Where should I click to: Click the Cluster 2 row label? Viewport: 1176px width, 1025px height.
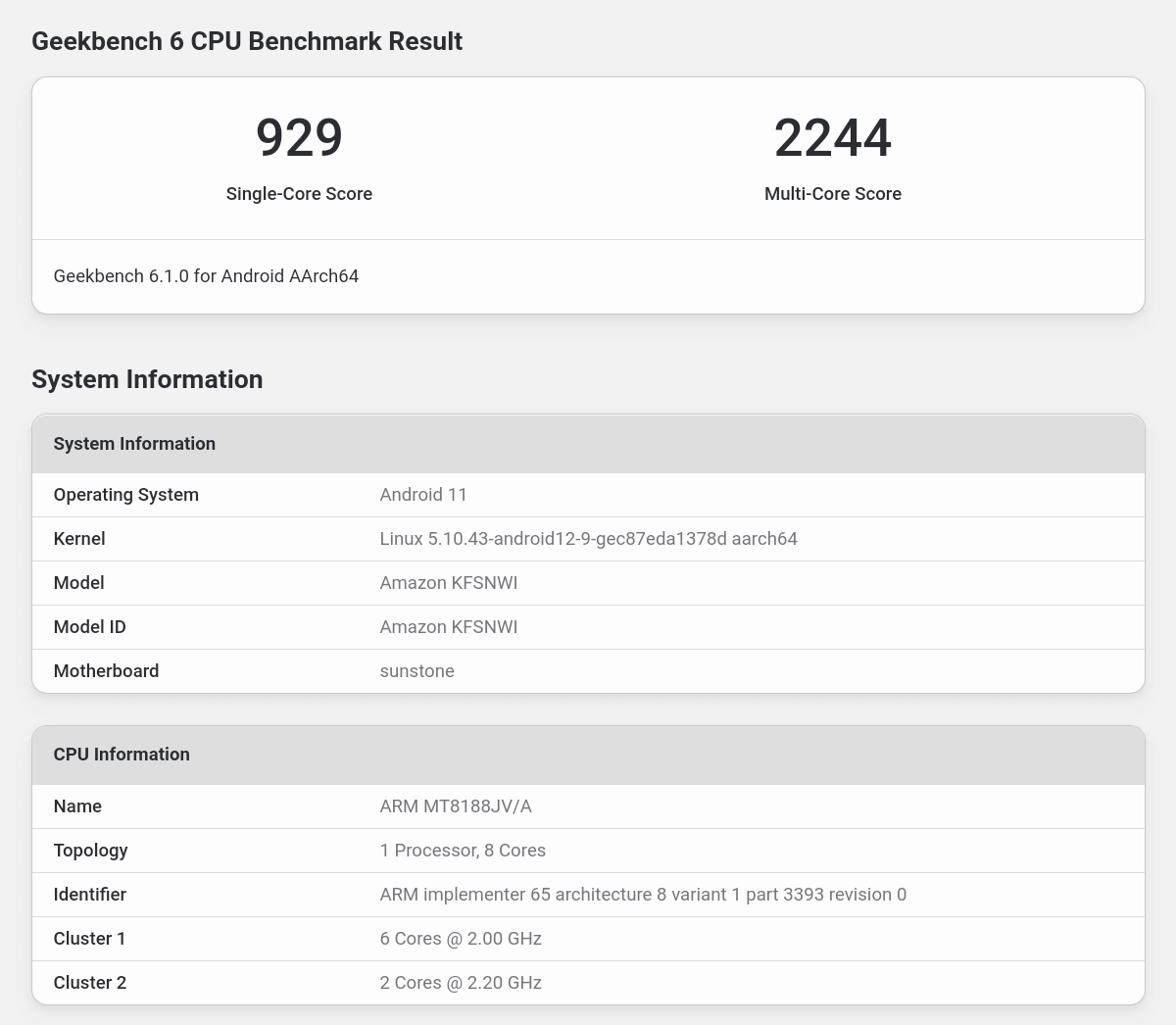click(x=90, y=983)
